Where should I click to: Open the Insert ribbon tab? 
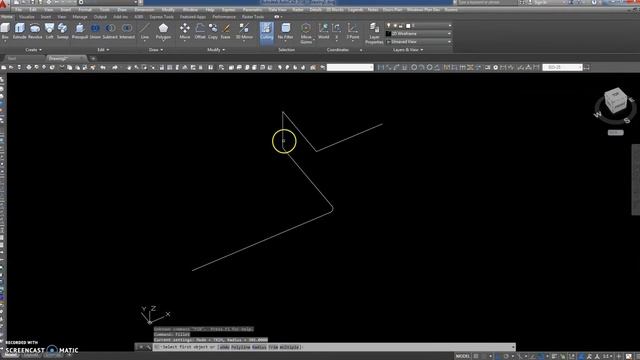pyautogui.click(x=46, y=17)
